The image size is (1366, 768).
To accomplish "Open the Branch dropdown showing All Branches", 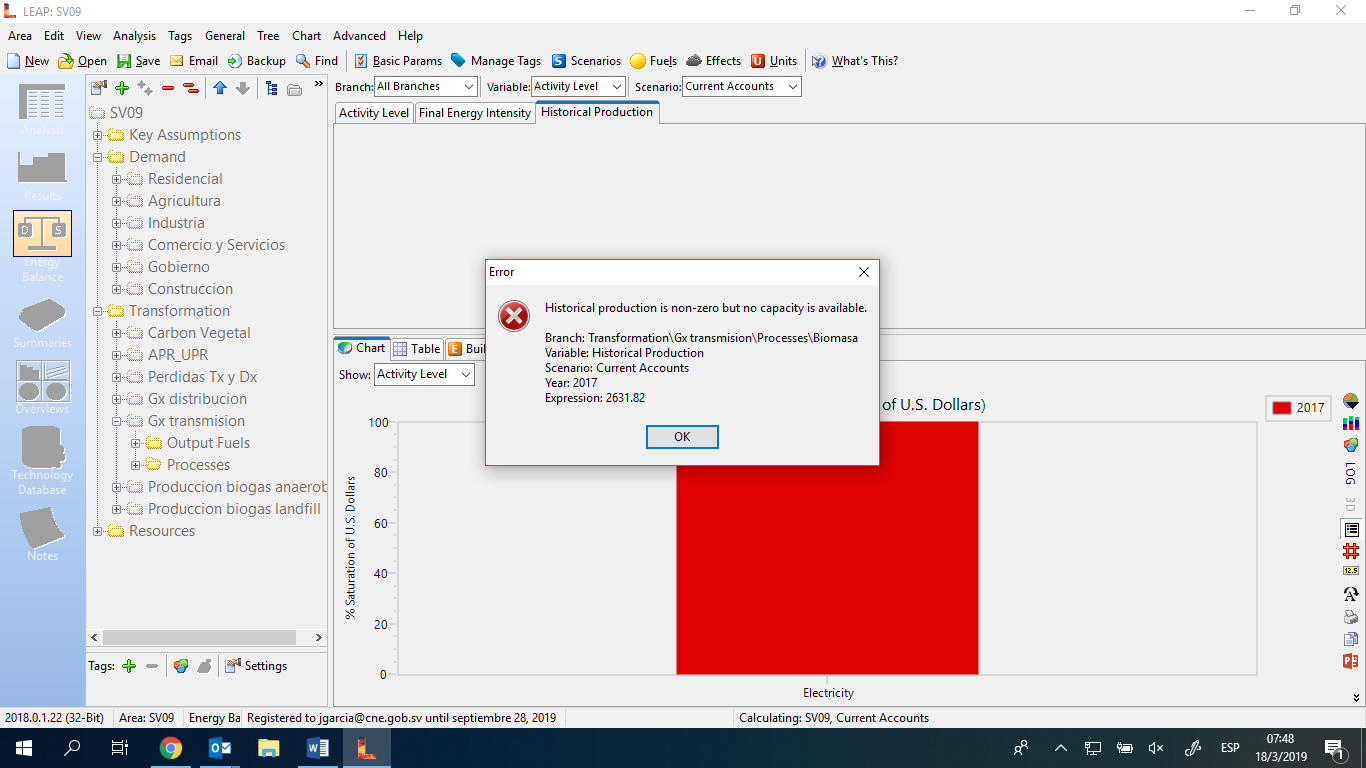I will point(425,87).
